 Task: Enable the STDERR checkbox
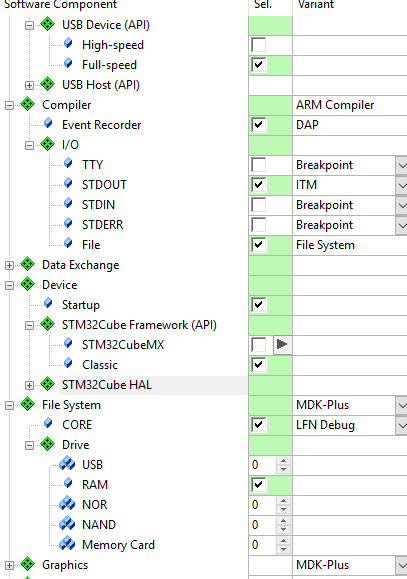point(258,225)
